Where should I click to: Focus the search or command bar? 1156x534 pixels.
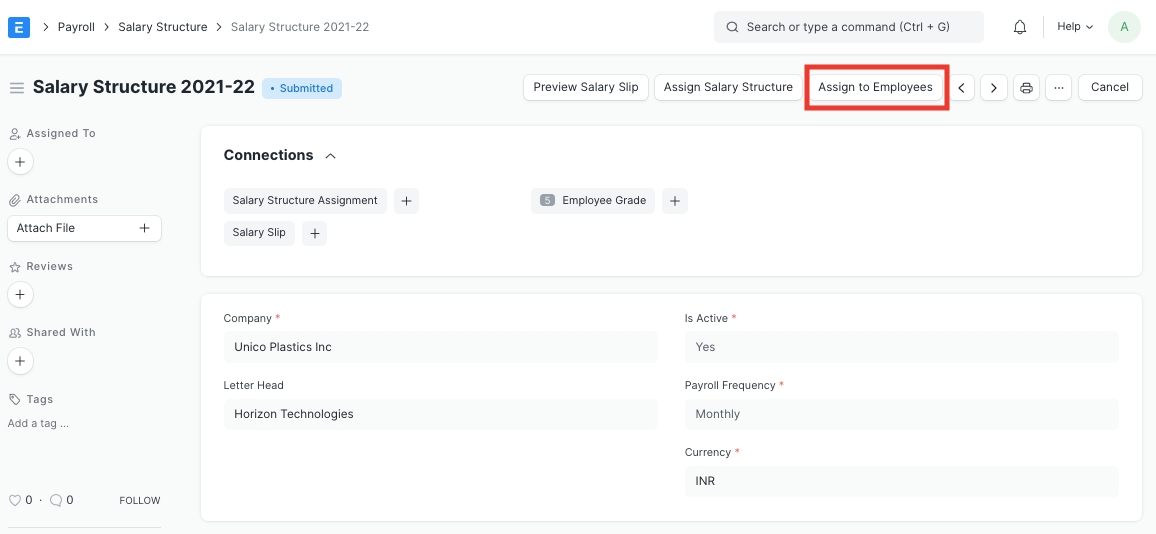[848, 27]
